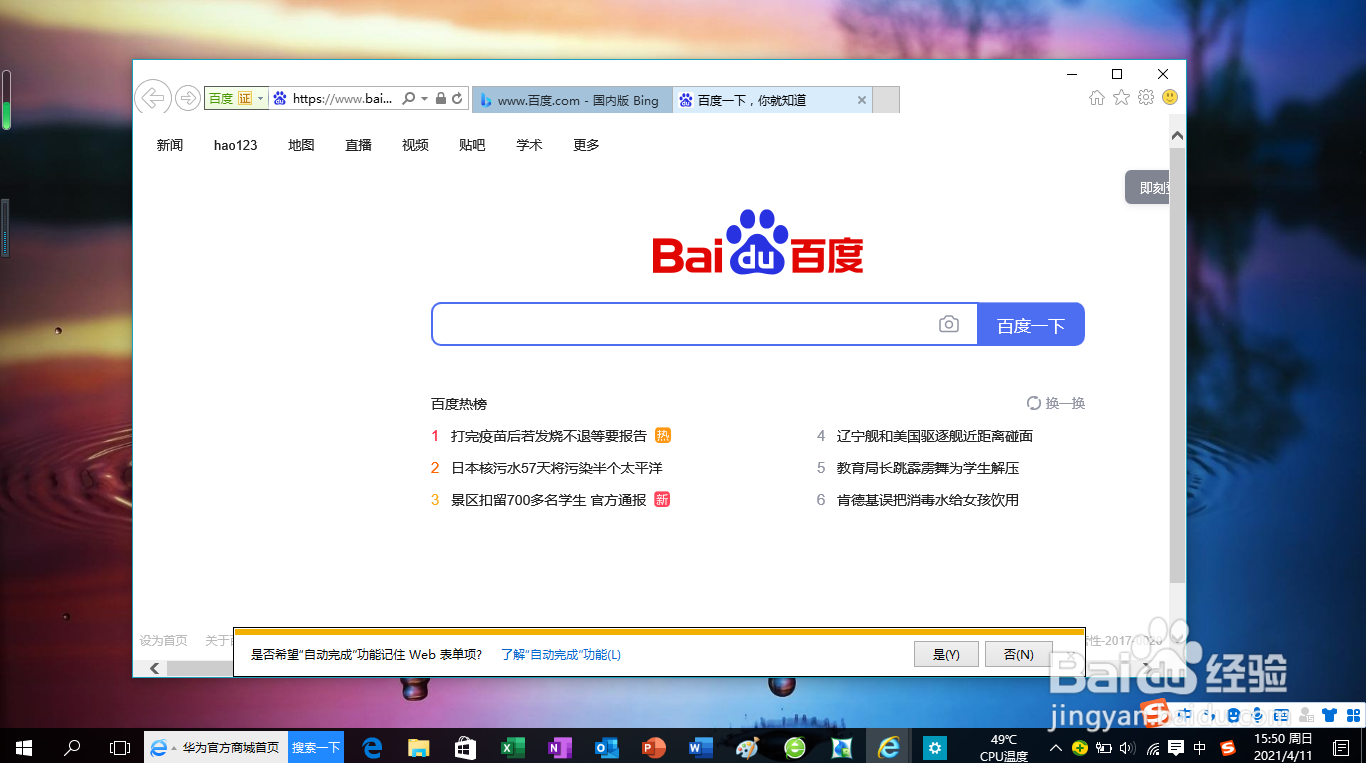Click the 百度一下 search button

click(x=1031, y=324)
